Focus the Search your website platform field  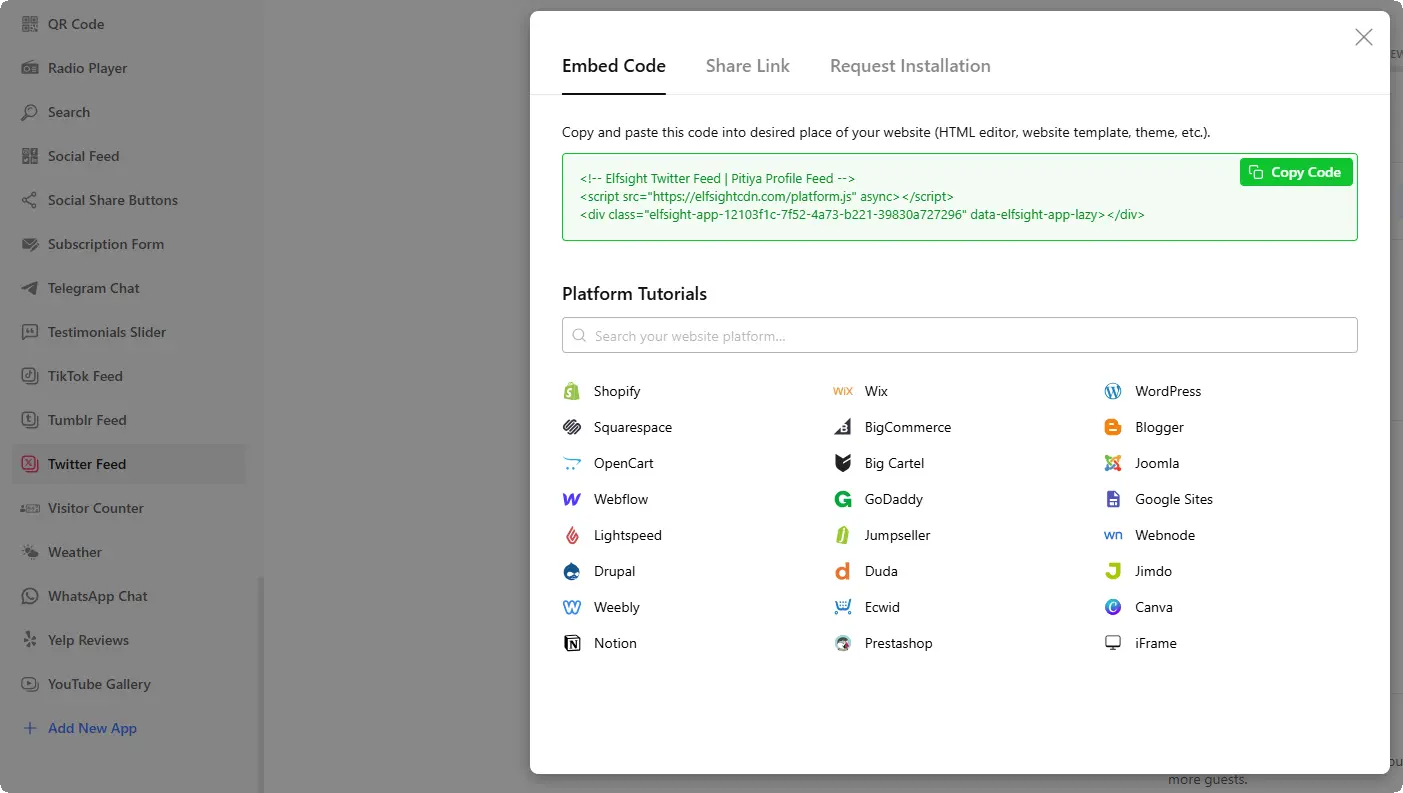pos(960,336)
